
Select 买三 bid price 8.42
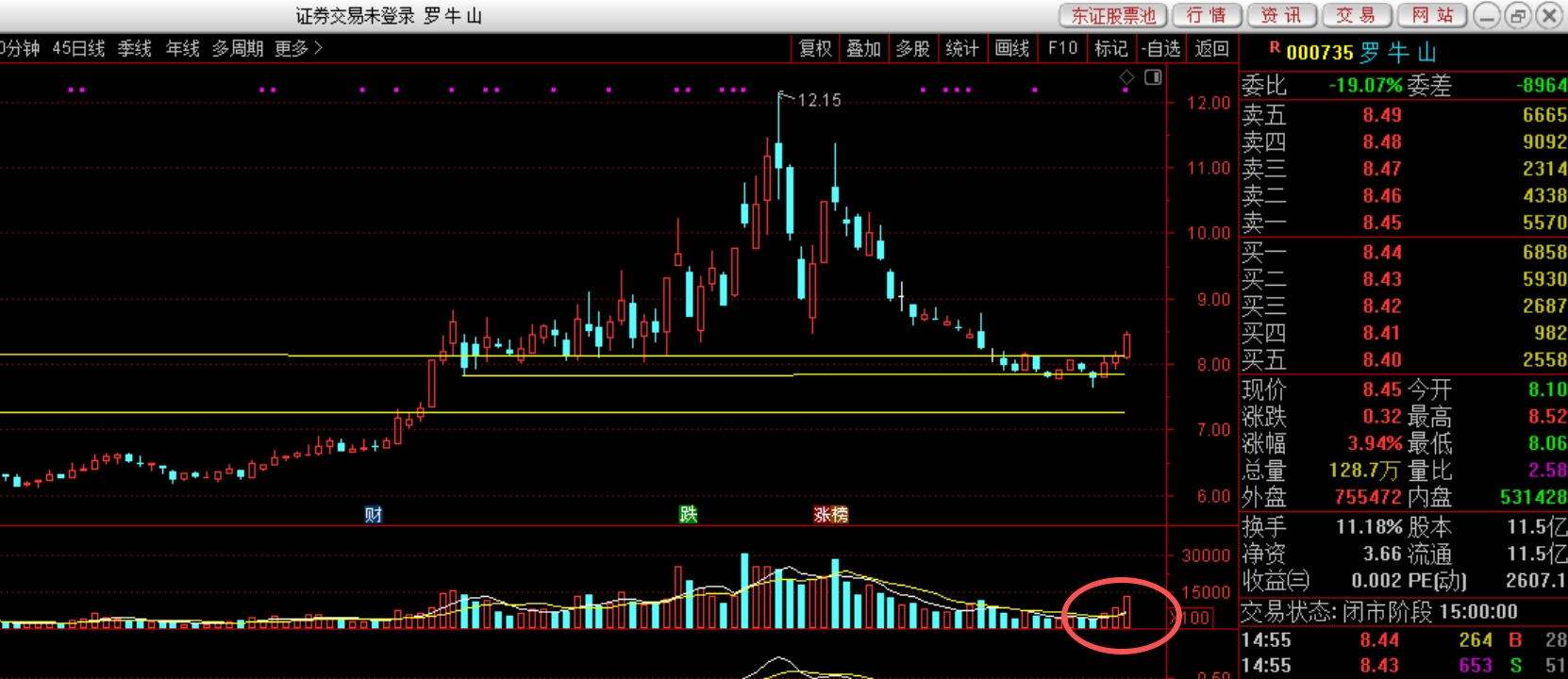point(1381,306)
